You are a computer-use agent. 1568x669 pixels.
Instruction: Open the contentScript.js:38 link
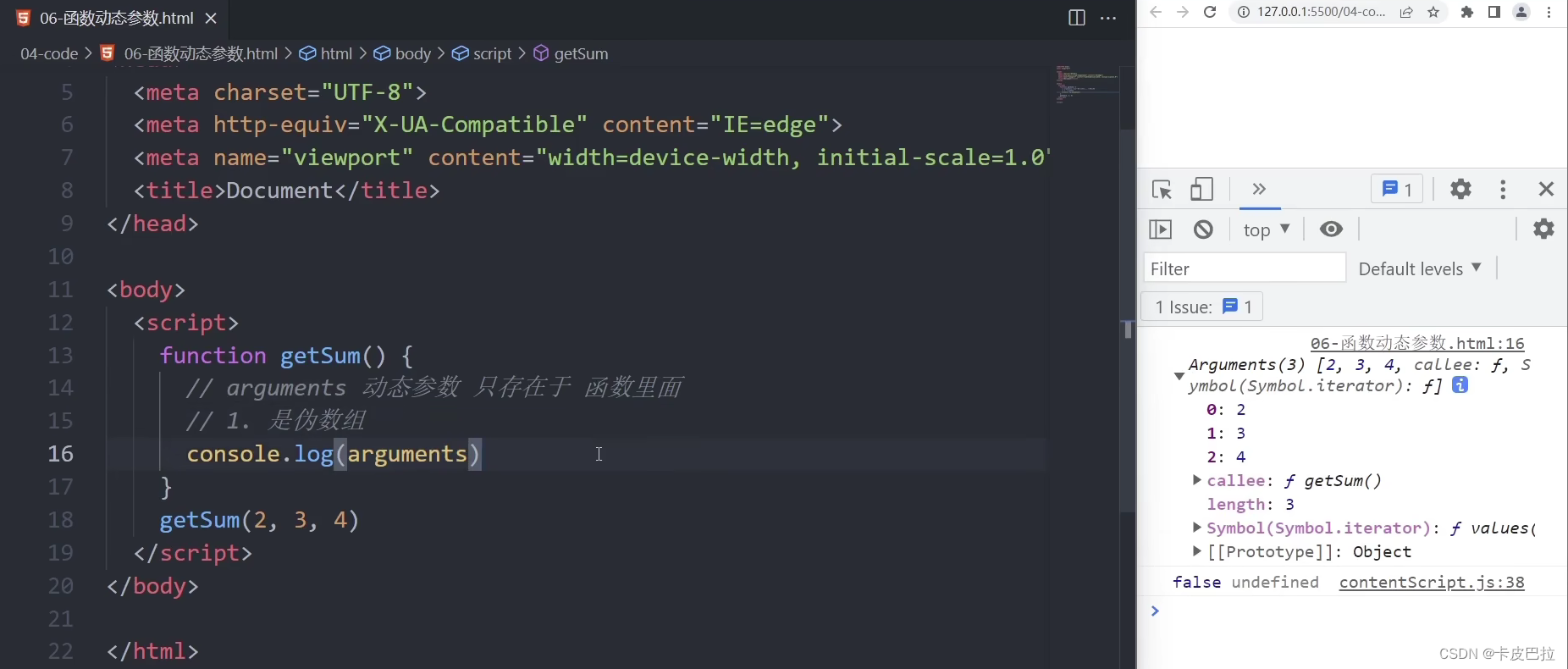(1432, 582)
